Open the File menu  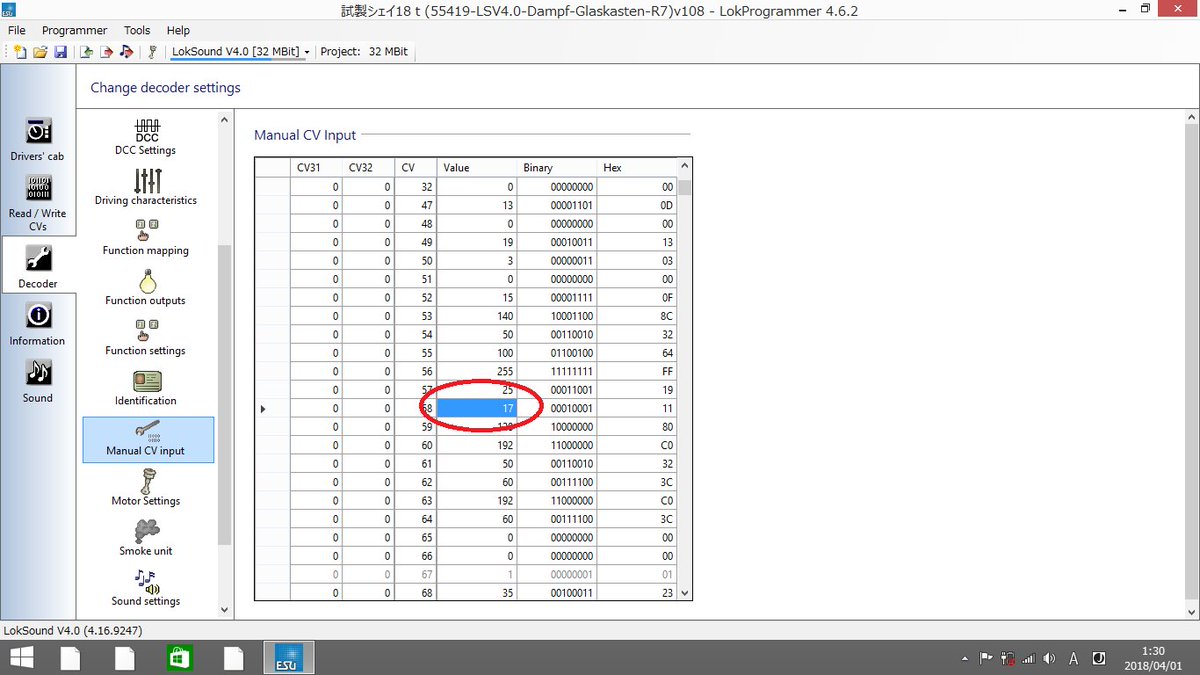17,30
